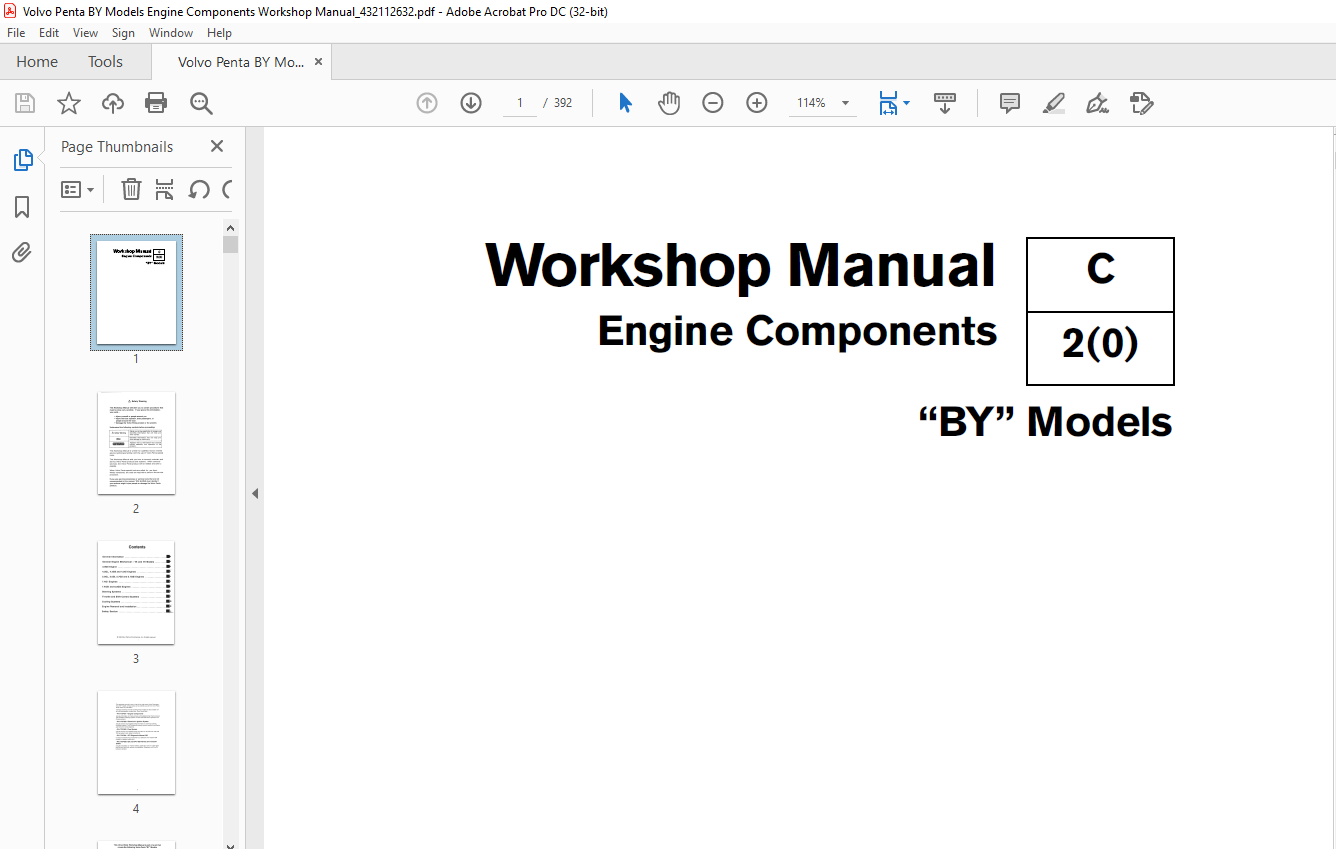
Task: Click the page number input field
Action: [x=520, y=103]
